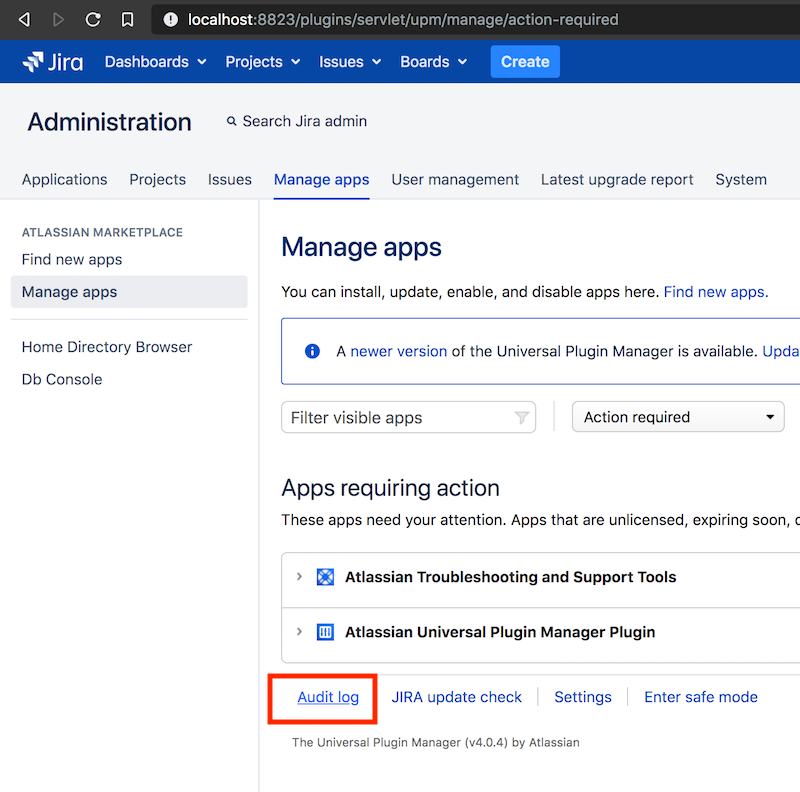Open the Issues dropdown in top navigation
Image resolution: width=800 pixels, height=792 pixels.
[349, 62]
